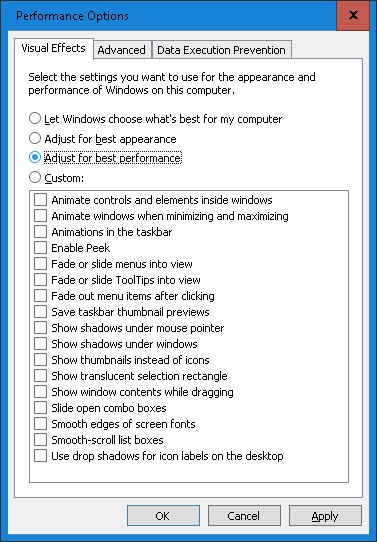Click the Apply button
377x542 pixels.
point(325,516)
